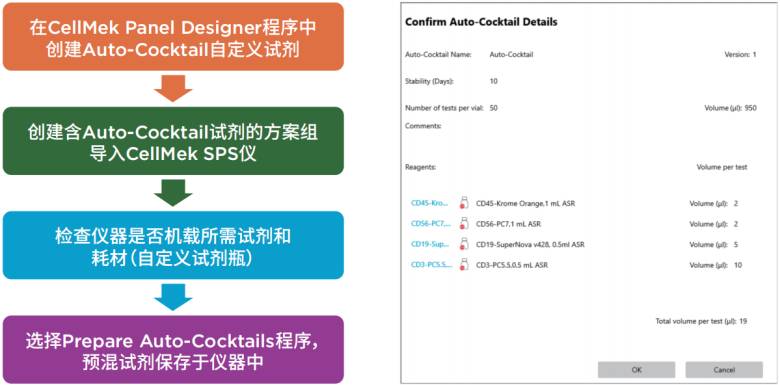Click the 'Total volume per test (µl): 19' text

(701, 321)
